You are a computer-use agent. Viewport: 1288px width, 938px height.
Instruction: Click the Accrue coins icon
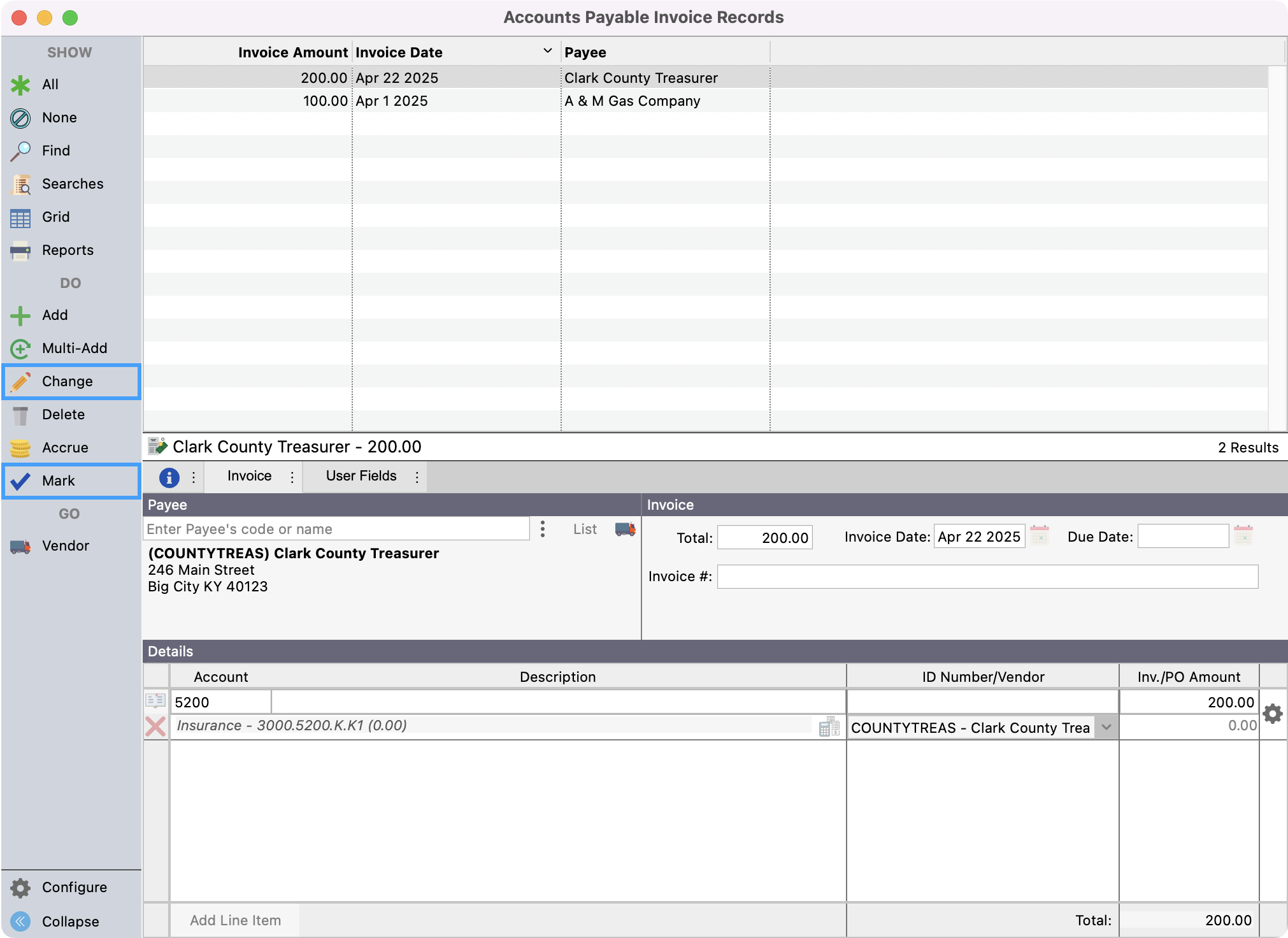tap(20, 448)
